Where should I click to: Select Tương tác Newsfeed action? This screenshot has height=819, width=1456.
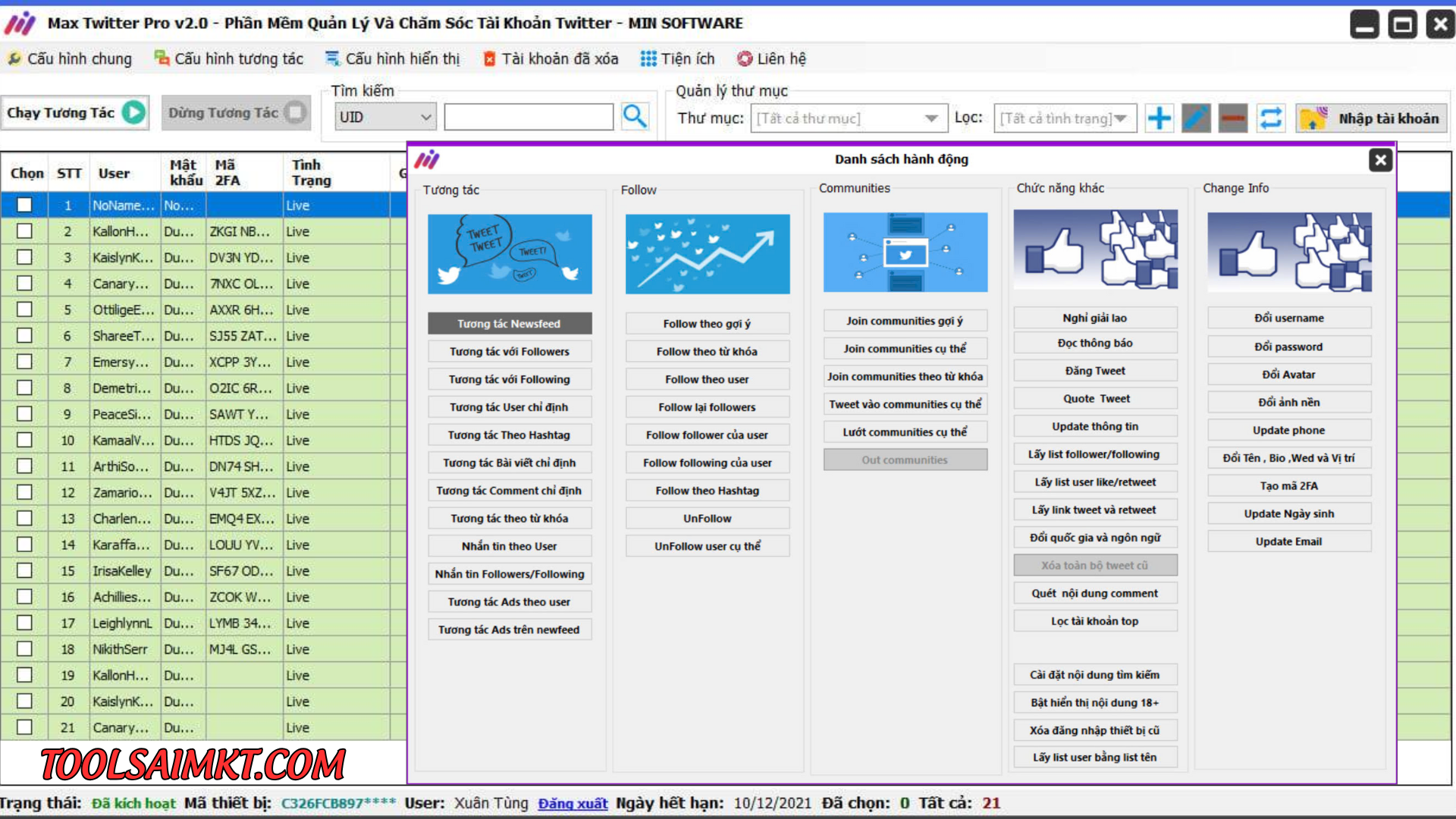[x=510, y=323]
